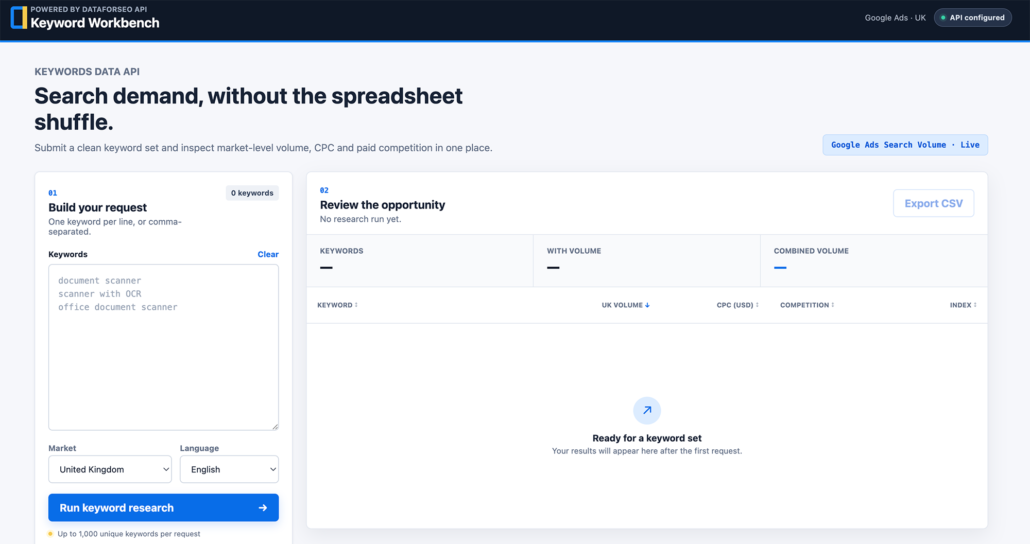Click the arrow icon above Ready for a keyword set
Screen dimensions: 1030x544
tap(647, 410)
